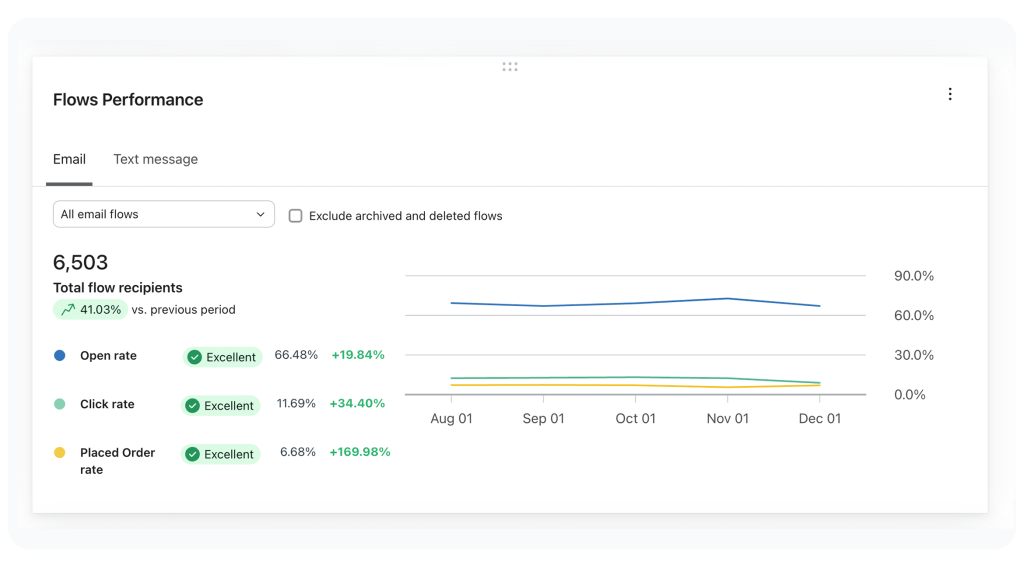Click the +169.98% change value
Viewport: 1024px width, 566px height.
click(360, 452)
